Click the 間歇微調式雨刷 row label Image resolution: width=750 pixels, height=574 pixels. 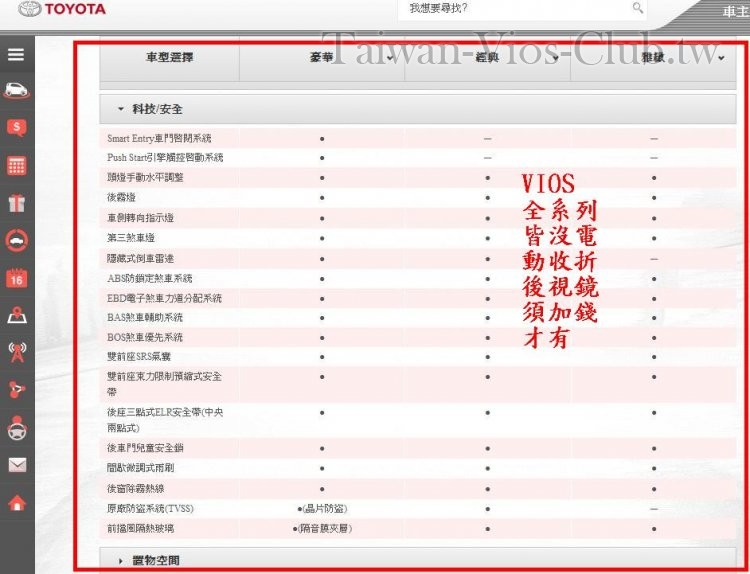[x=140, y=468]
